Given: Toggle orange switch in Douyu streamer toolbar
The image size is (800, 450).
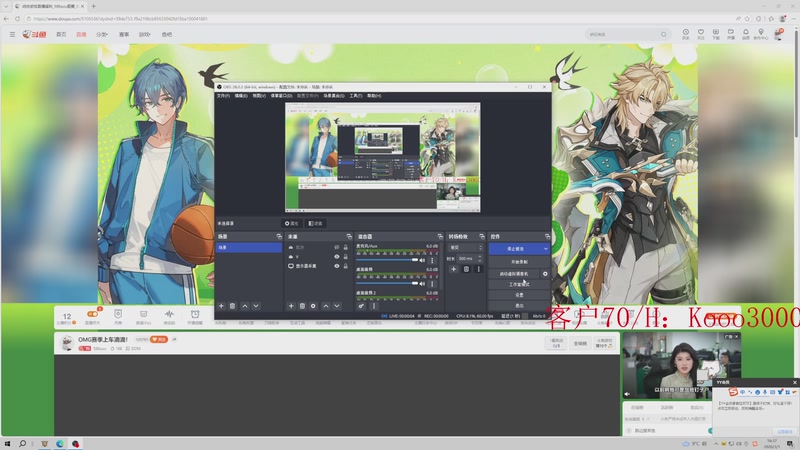Looking at the screenshot, I should click(92, 314).
